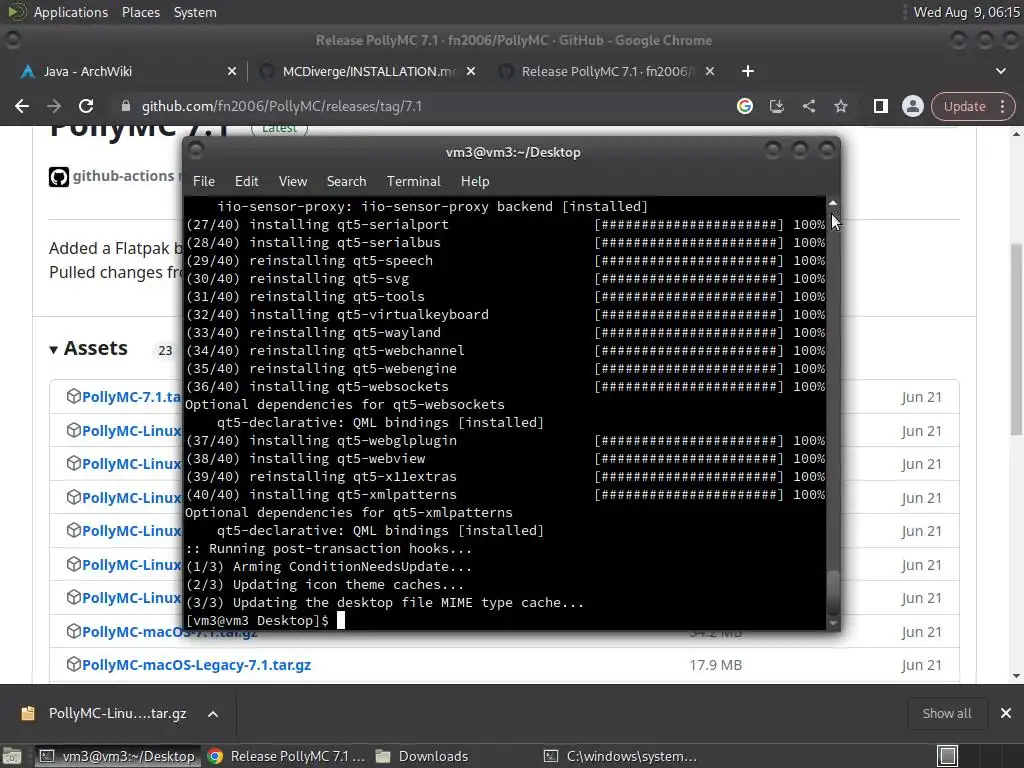Click the GitHub URL address field
The height and width of the screenshot is (768, 1024).
(282, 106)
